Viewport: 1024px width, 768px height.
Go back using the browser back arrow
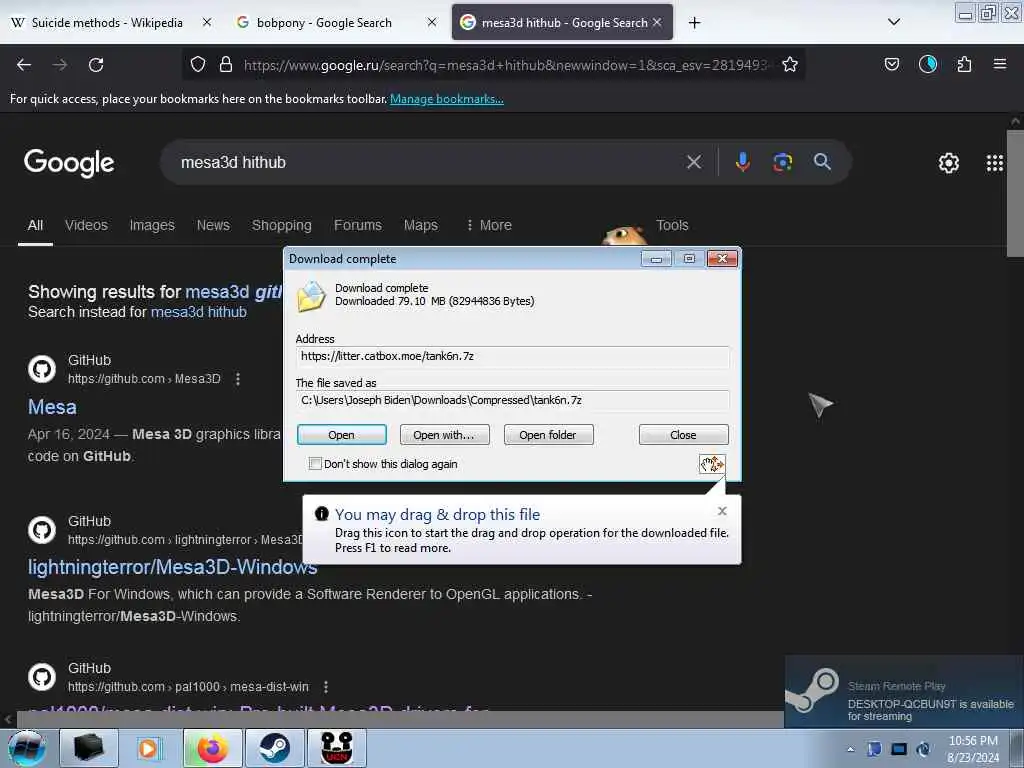pyautogui.click(x=24, y=65)
